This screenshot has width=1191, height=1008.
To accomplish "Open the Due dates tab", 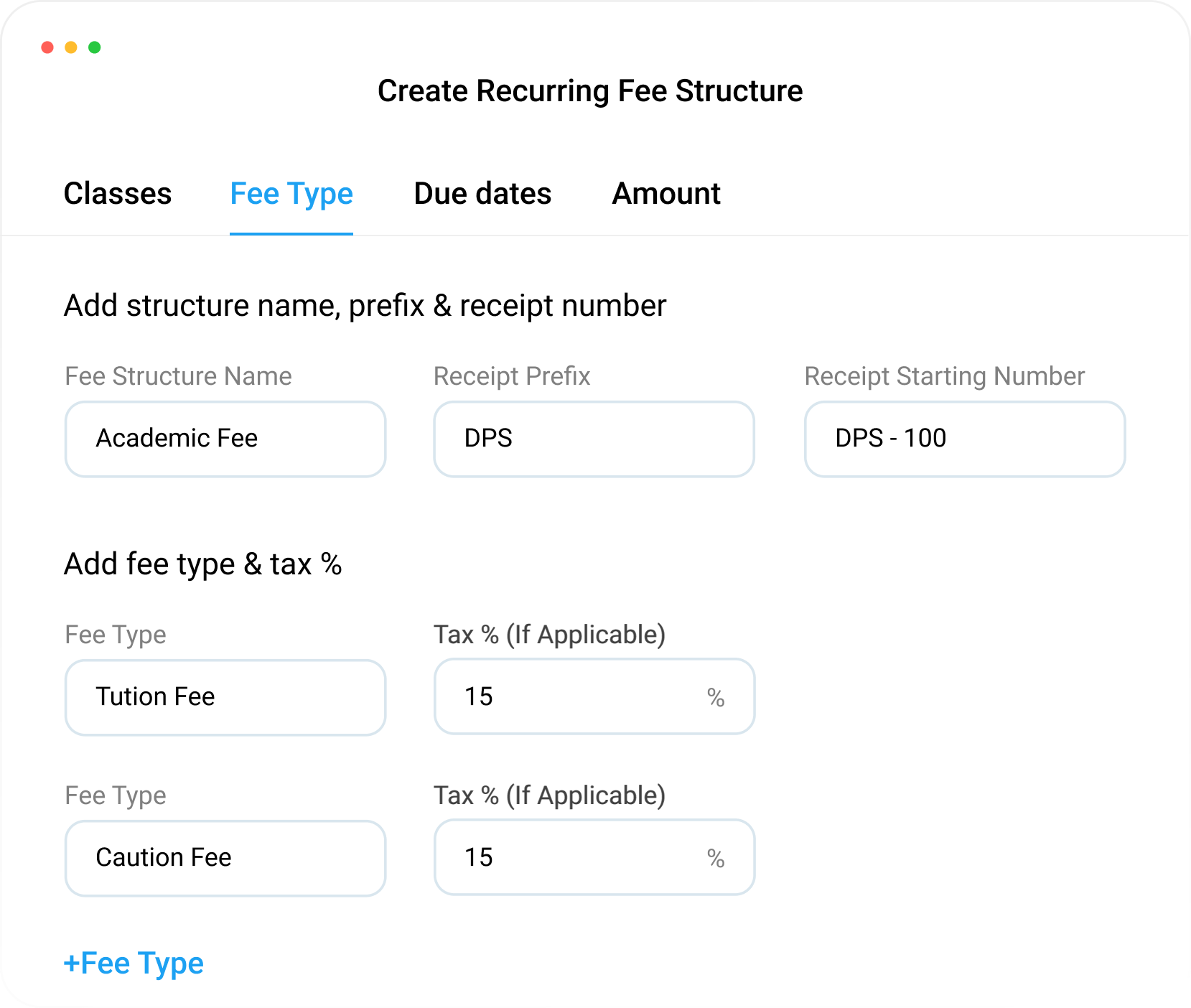I will [482, 194].
